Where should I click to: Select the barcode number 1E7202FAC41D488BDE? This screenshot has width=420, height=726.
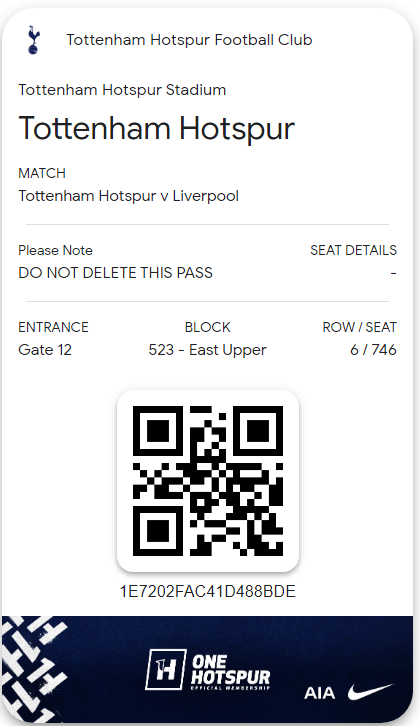coord(207,592)
